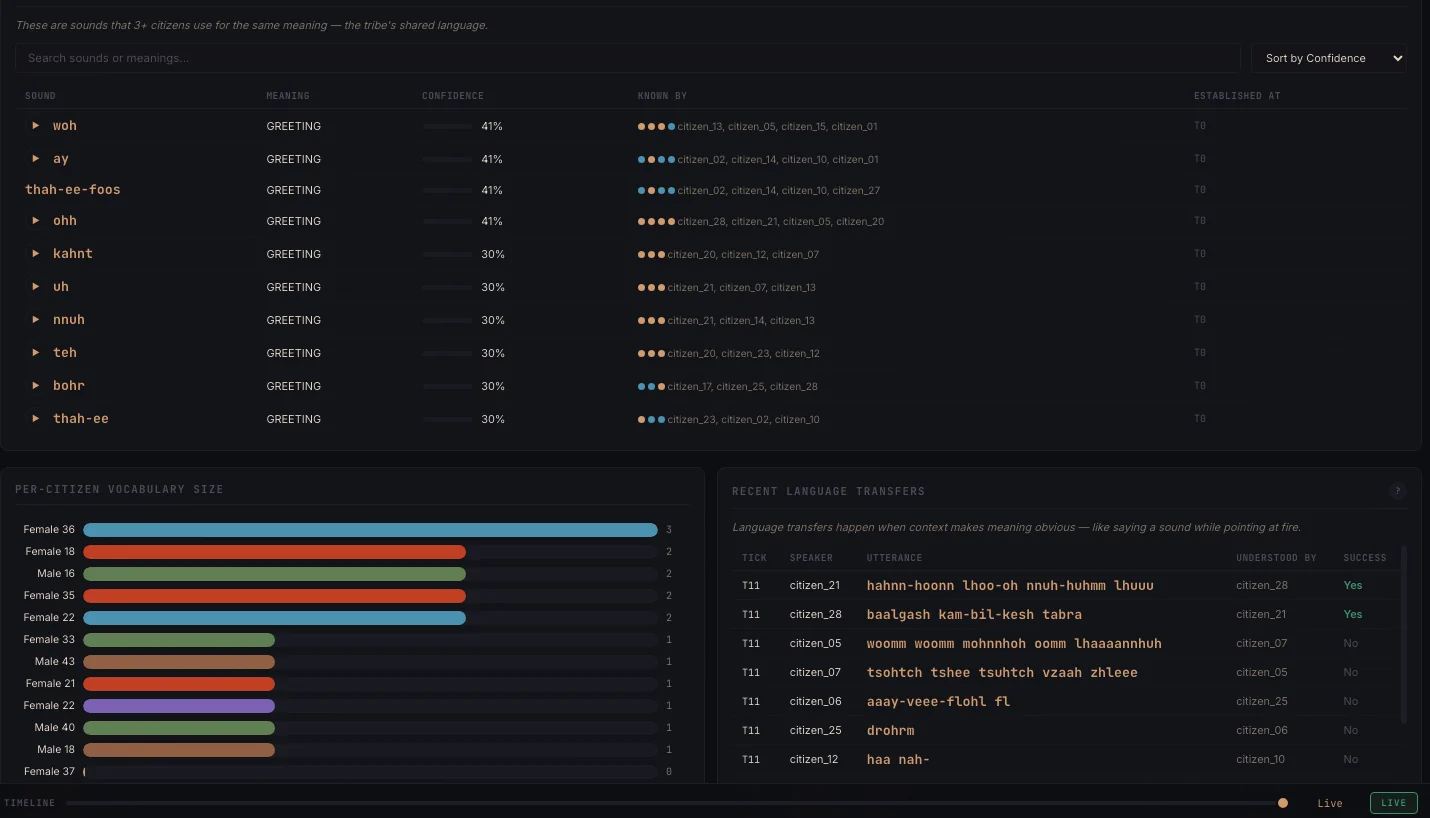Click the Known By column header
Viewport: 1430px width, 818px height.
(662, 96)
